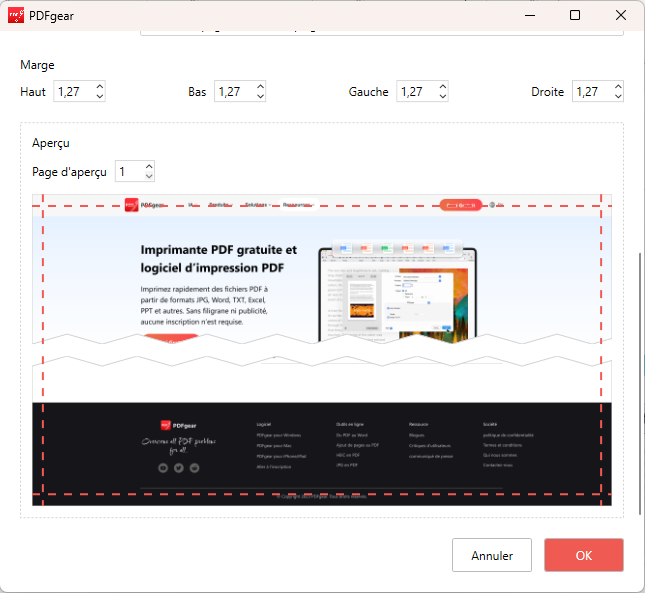The width and height of the screenshot is (645, 593).
Task: Click the 'Haut' label
Action: coord(33,91)
